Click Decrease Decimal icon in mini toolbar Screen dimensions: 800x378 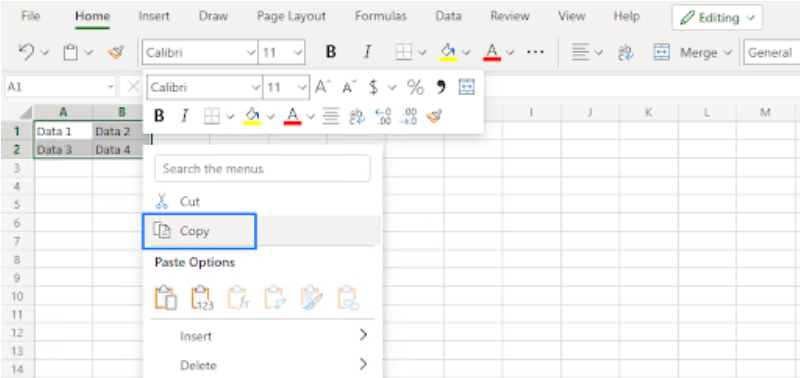coord(409,116)
